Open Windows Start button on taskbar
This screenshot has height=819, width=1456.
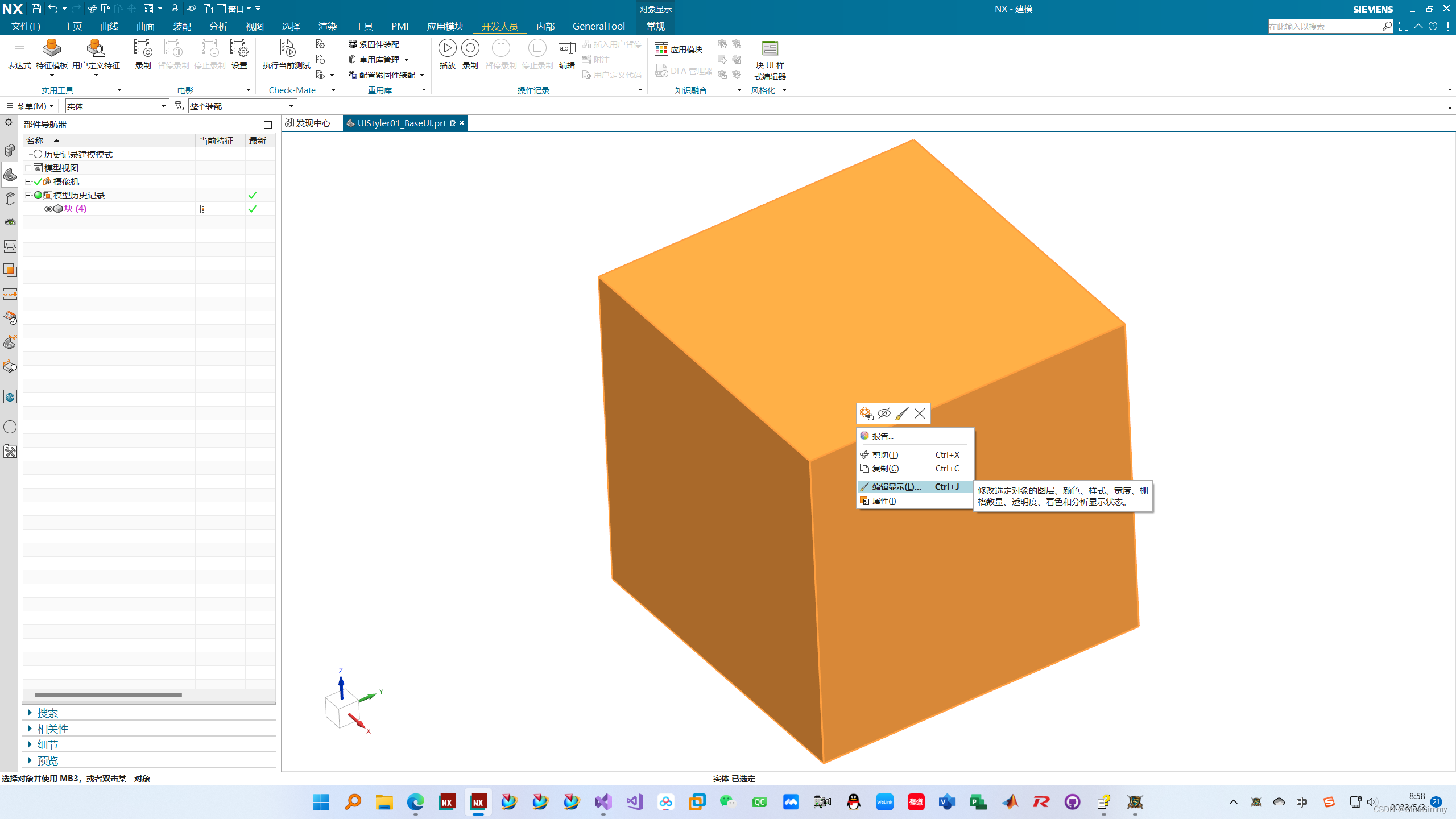(x=321, y=802)
